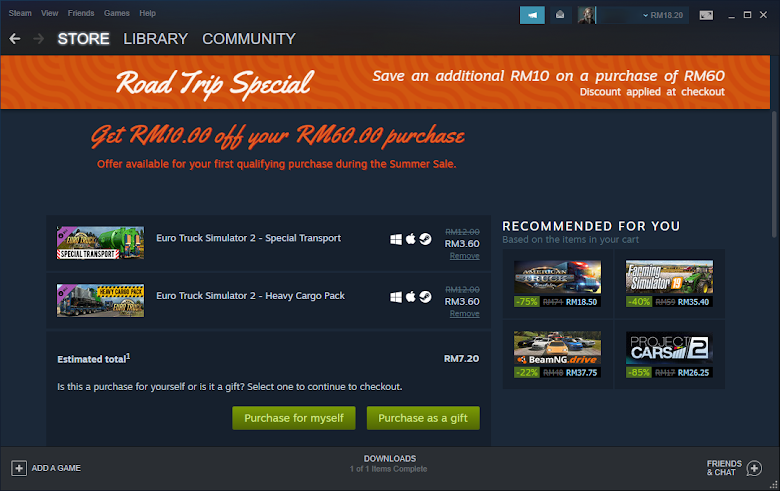The width and height of the screenshot is (780, 491).
Task: Click SteamOS icon for Special Transport
Action: pos(425,239)
